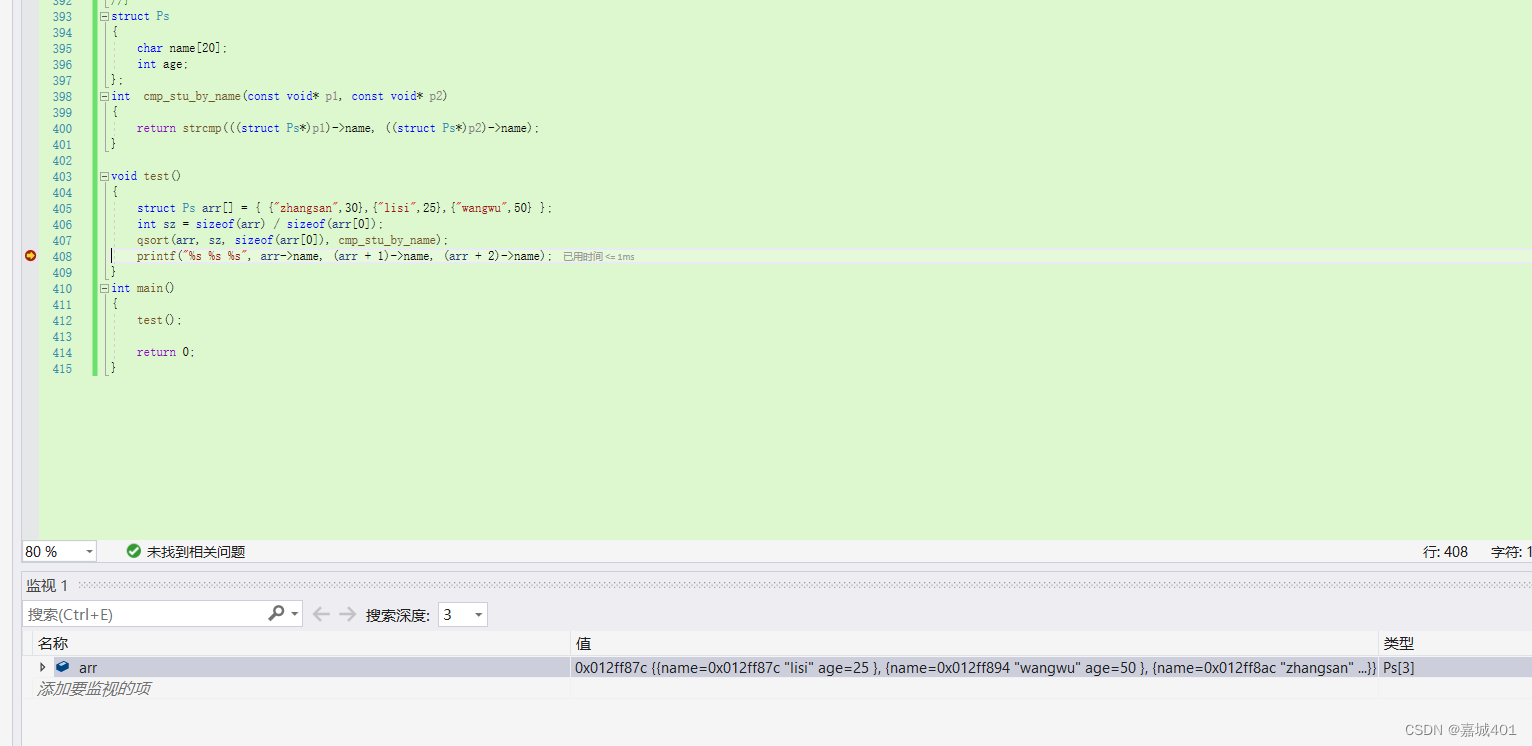Click the 行: 408 line indicator
This screenshot has height=746, width=1532.
tap(1445, 552)
